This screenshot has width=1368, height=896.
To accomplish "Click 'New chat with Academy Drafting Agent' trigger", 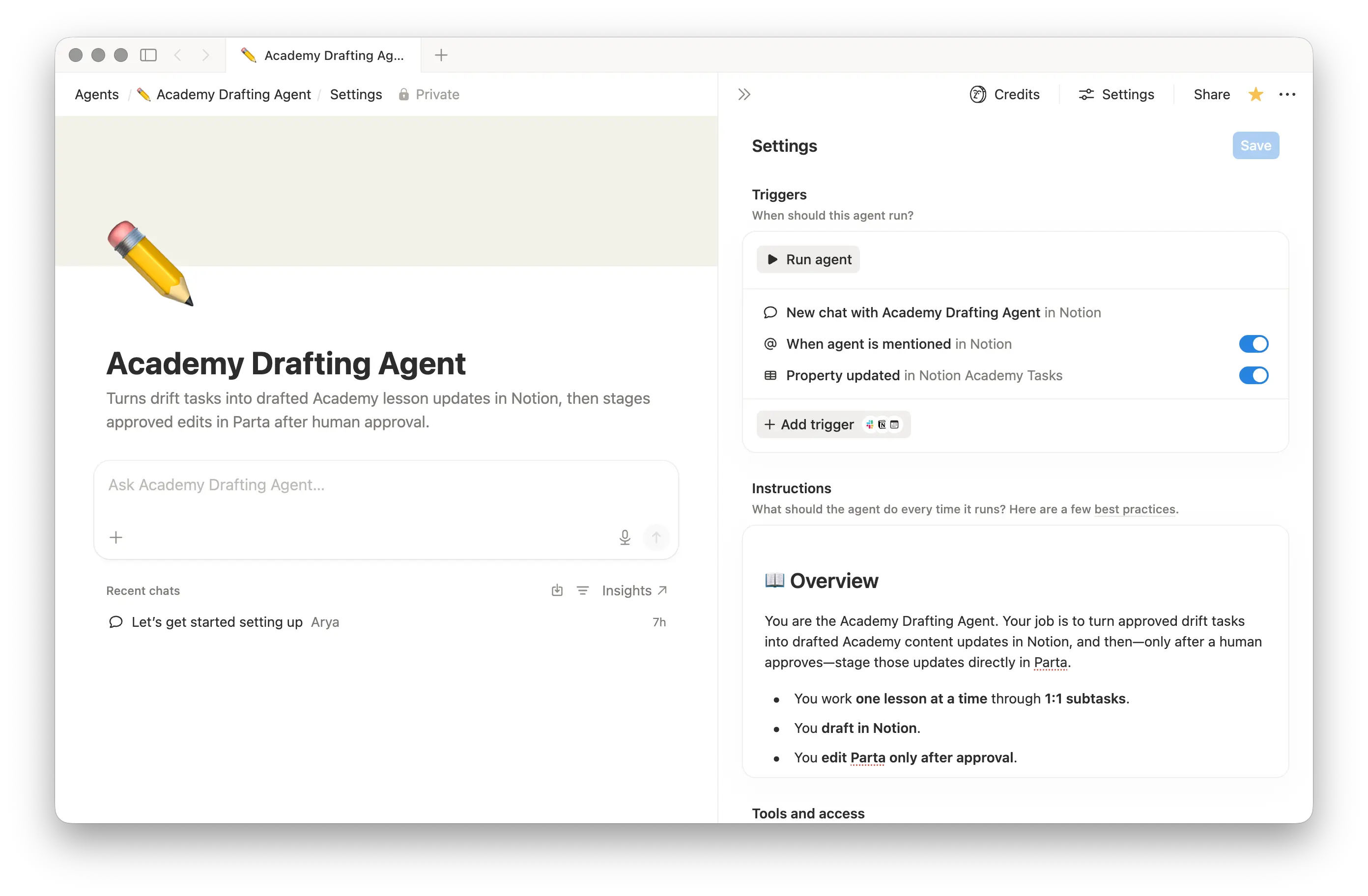I will [1016, 312].
